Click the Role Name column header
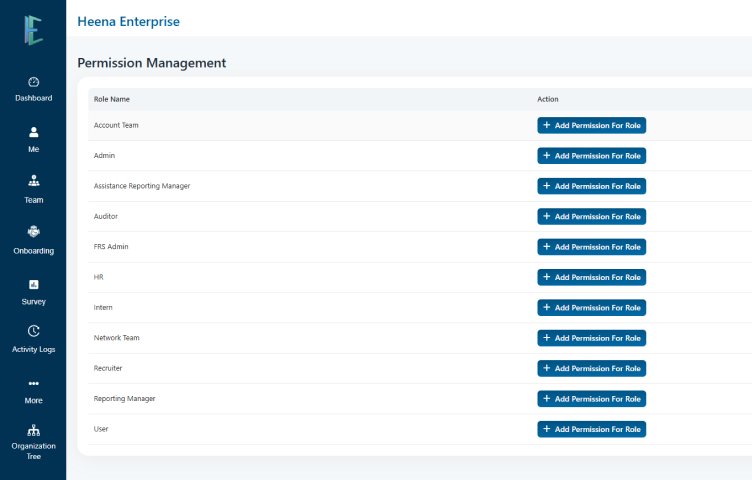Image resolution: width=752 pixels, height=480 pixels. [x=112, y=99]
